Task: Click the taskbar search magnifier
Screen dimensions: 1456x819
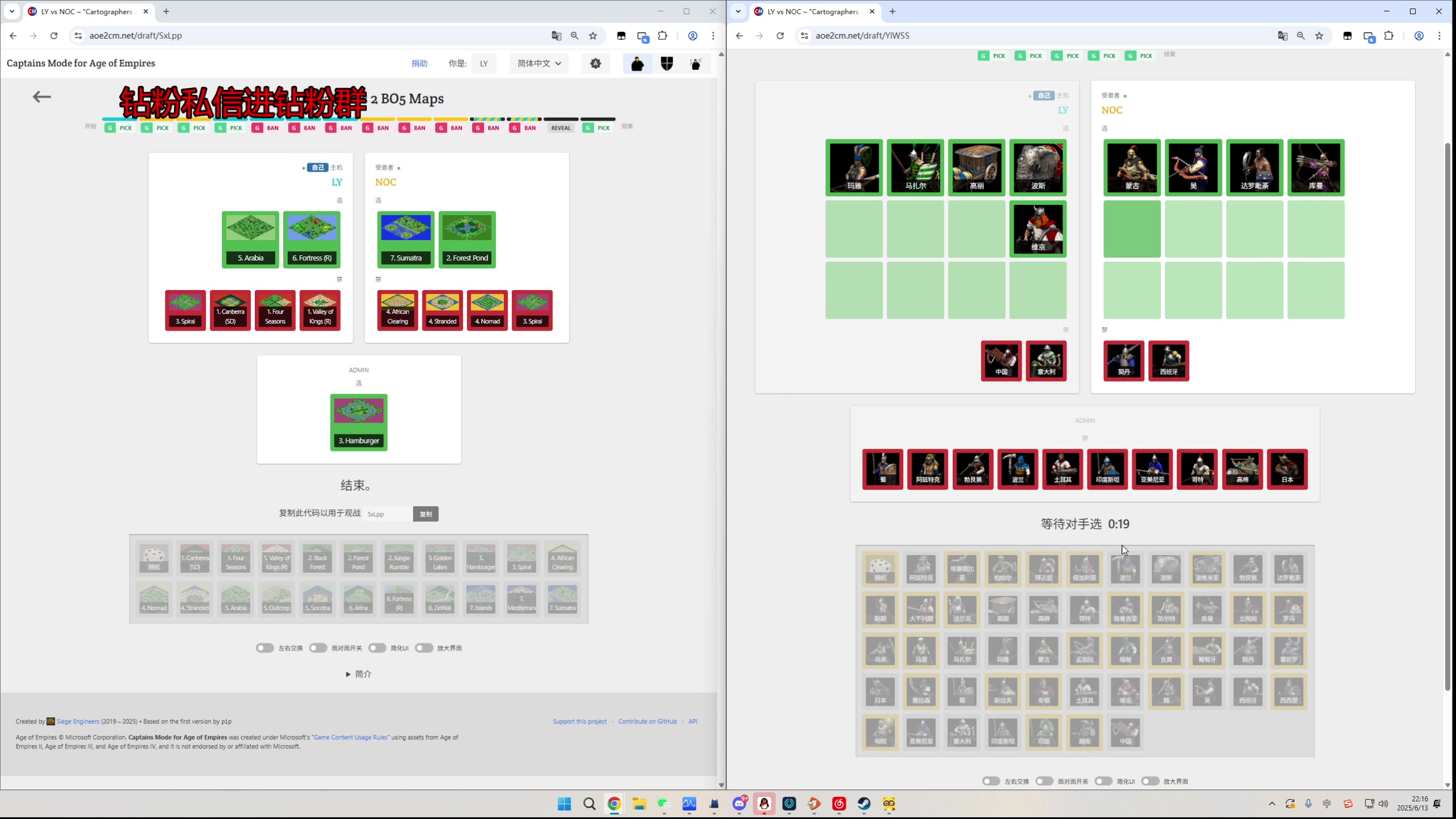Action: [589, 804]
